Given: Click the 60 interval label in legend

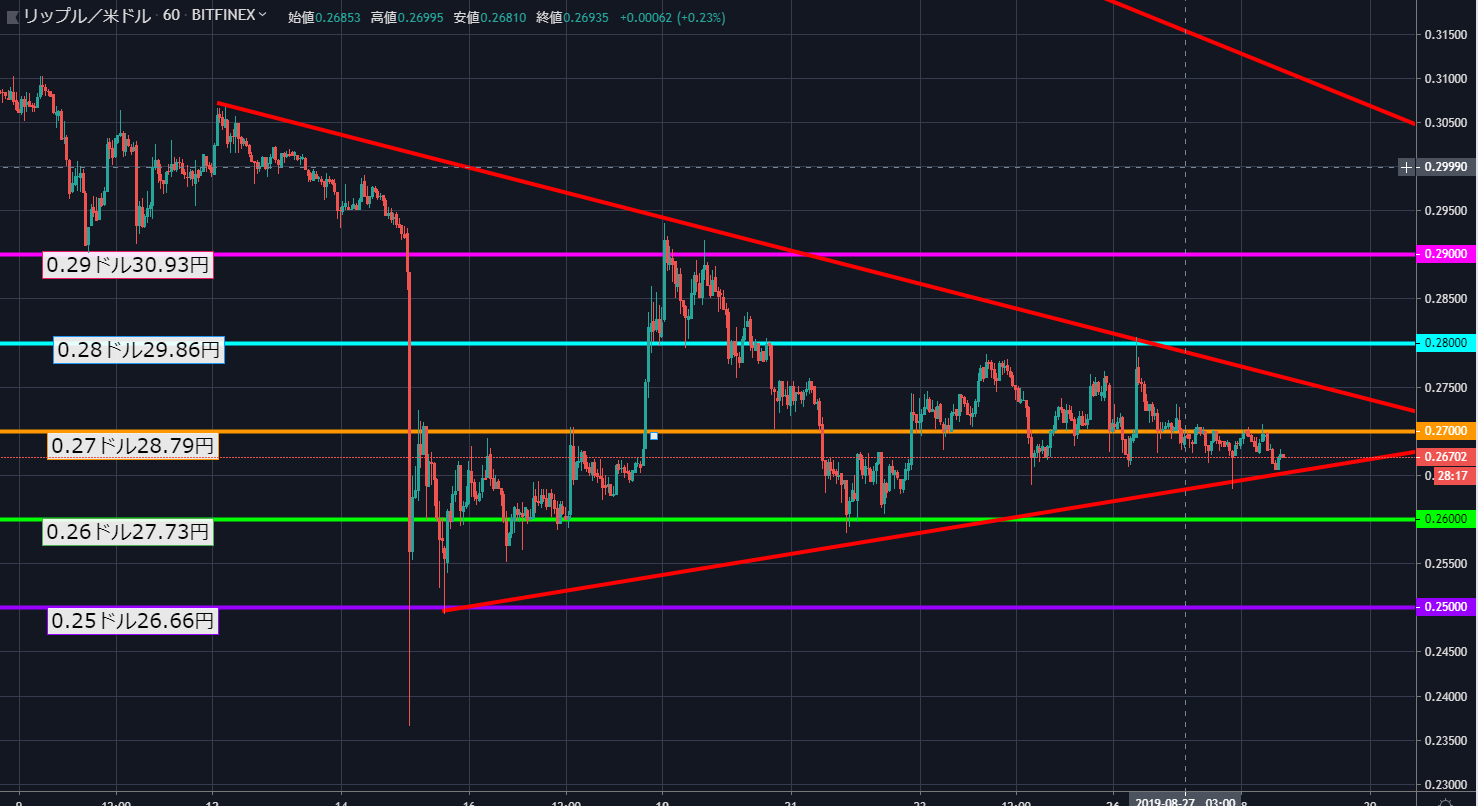Looking at the screenshot, I should click(171, 16).
